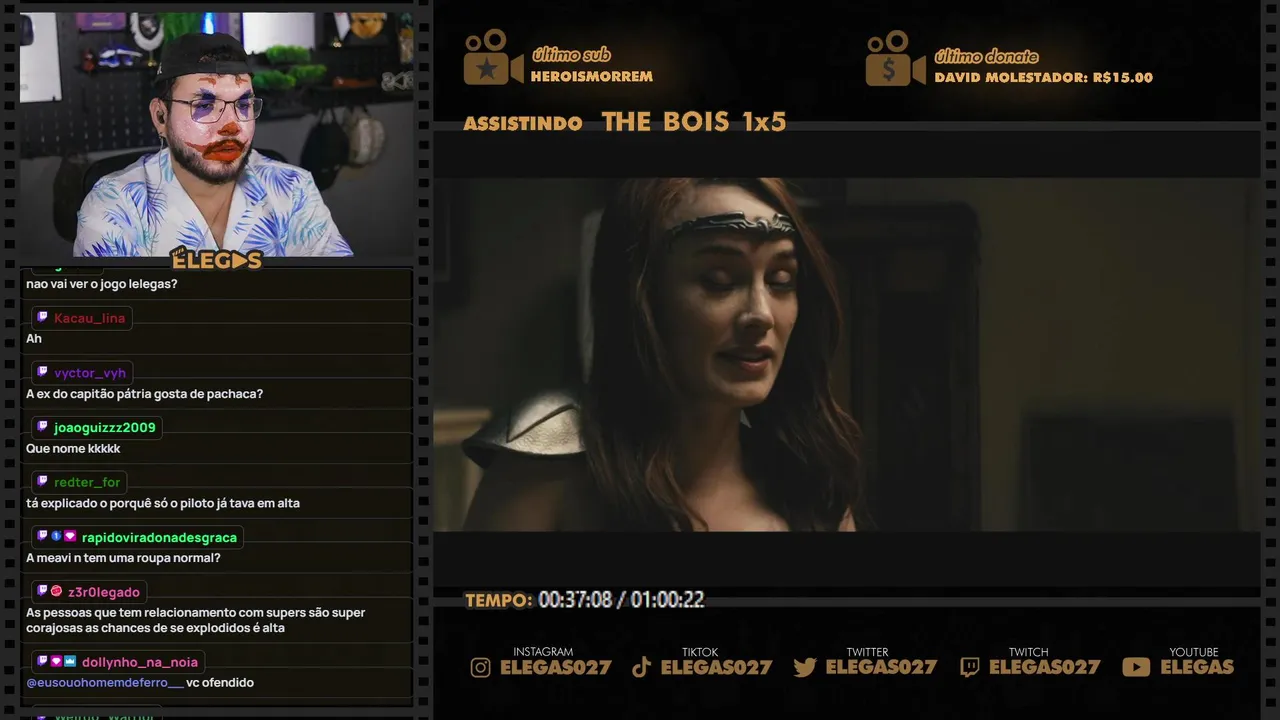Click the dollar camera icon beside último donate
This screenshot has width=1280, height=720.
(895, 58)
